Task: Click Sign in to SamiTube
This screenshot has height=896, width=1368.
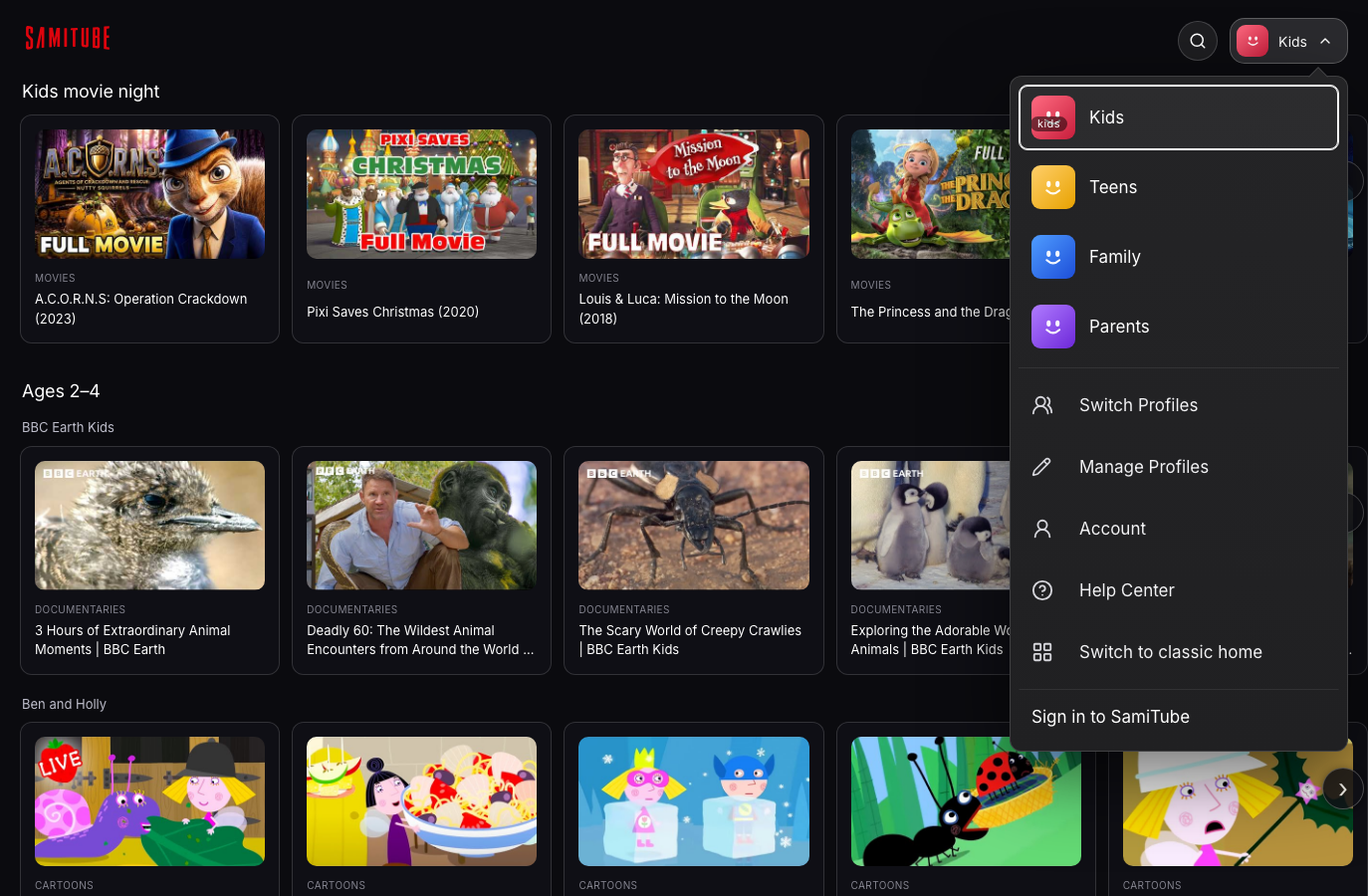Action: (x=1110, y=717)
